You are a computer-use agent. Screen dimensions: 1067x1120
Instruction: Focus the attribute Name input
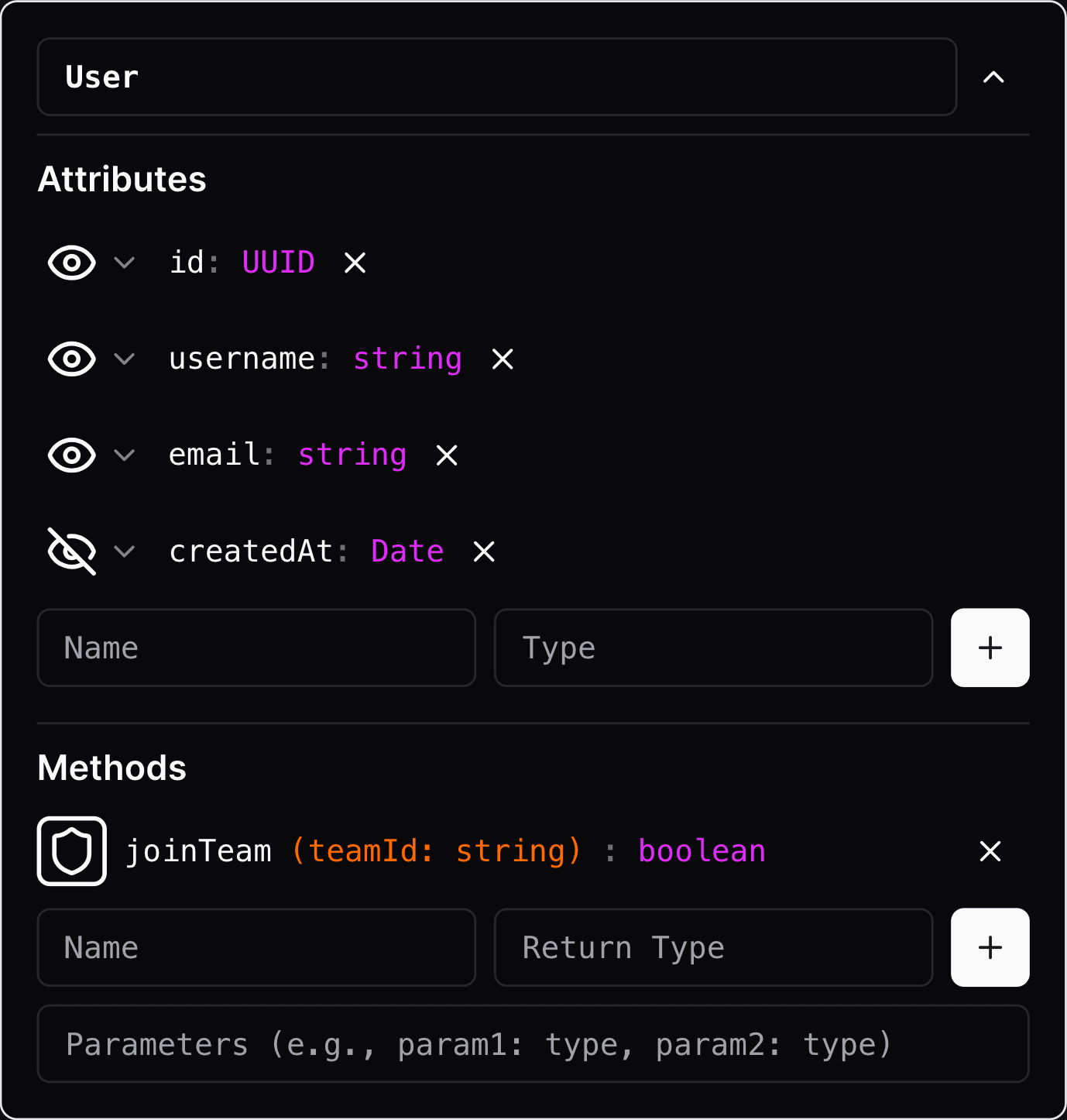tap(256, 648)
